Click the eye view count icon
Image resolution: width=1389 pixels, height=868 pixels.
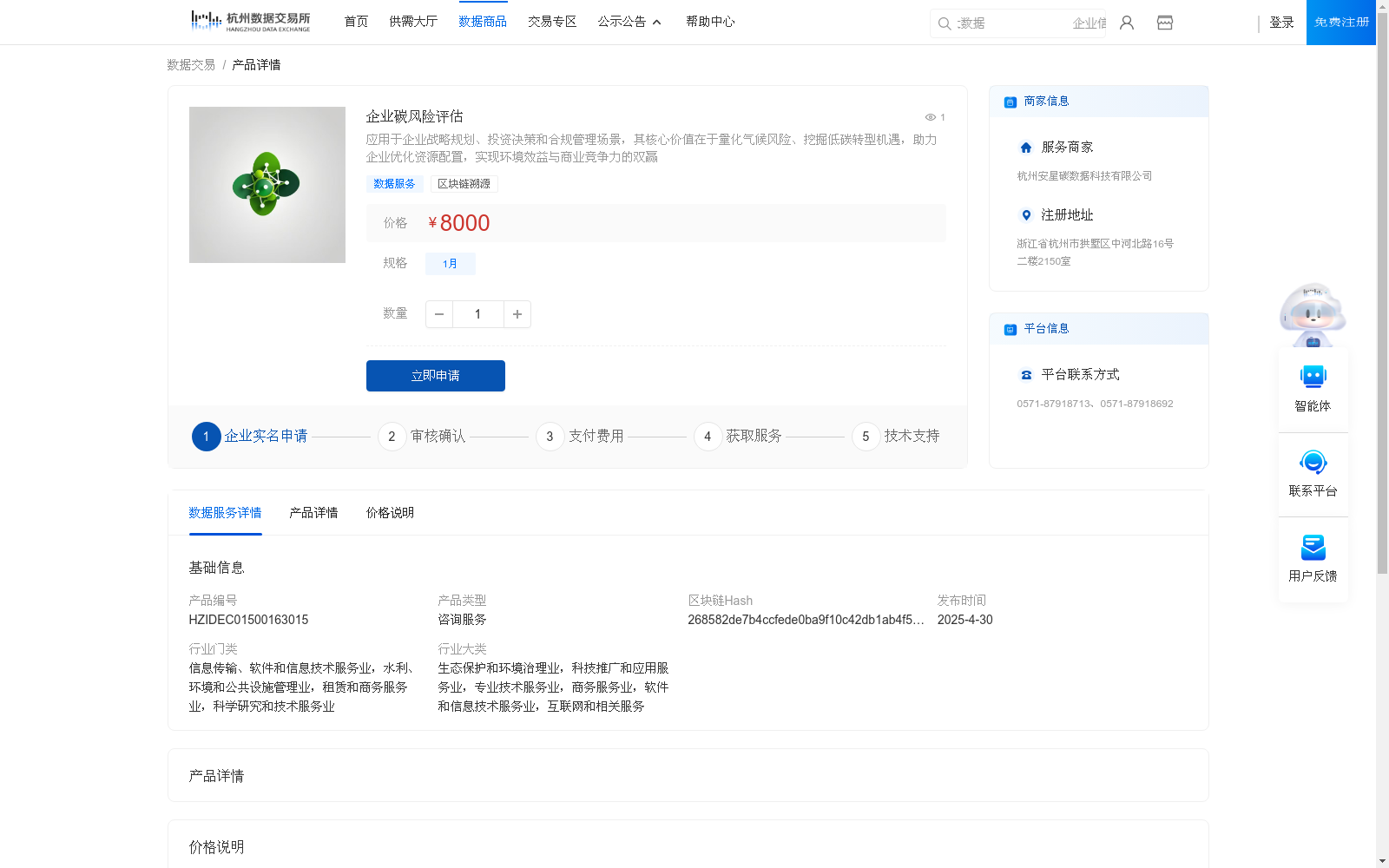click(931, 117)
